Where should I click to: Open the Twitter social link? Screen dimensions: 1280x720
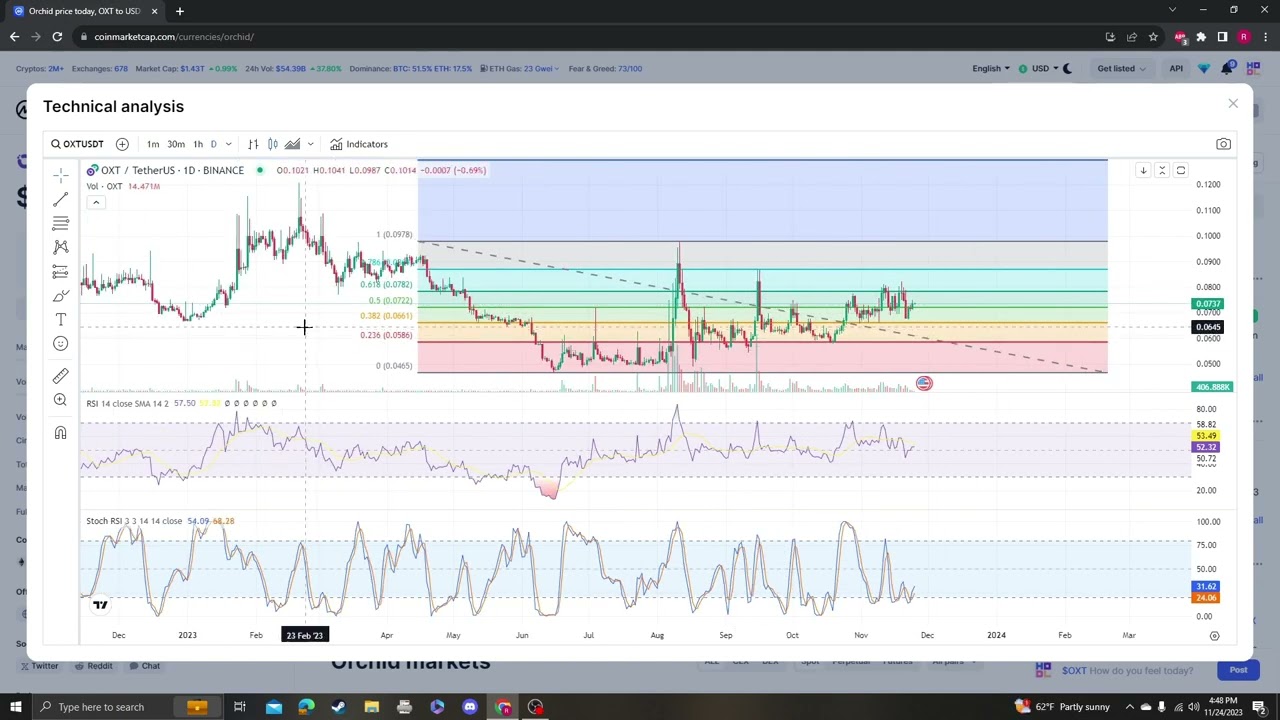pyautogui.click(x=38, y=666)
